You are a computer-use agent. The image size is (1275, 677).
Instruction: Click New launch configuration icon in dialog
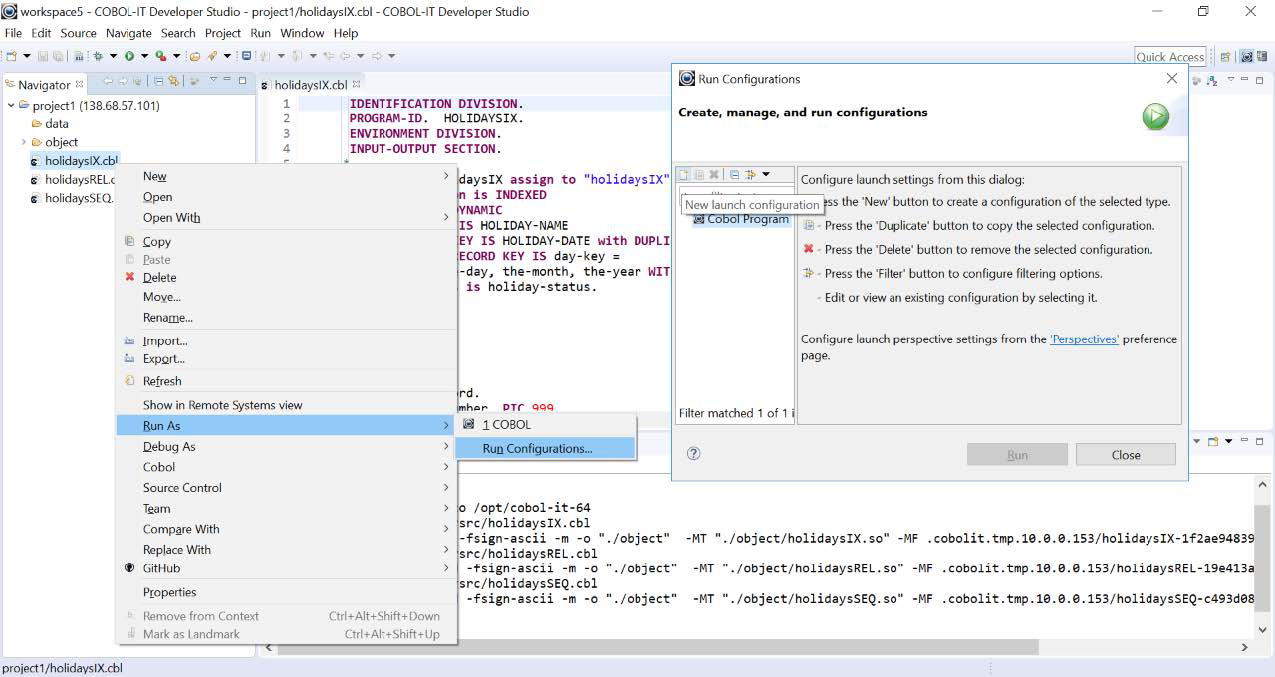[684, 175]
